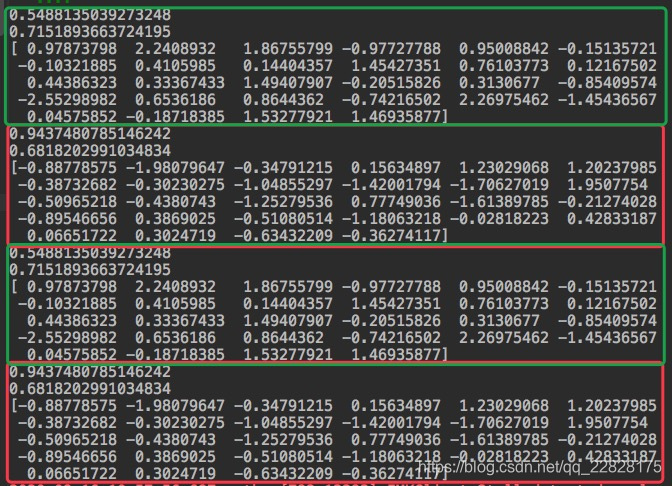Click value 1.49407907 in the third printed array

point(288,321)
